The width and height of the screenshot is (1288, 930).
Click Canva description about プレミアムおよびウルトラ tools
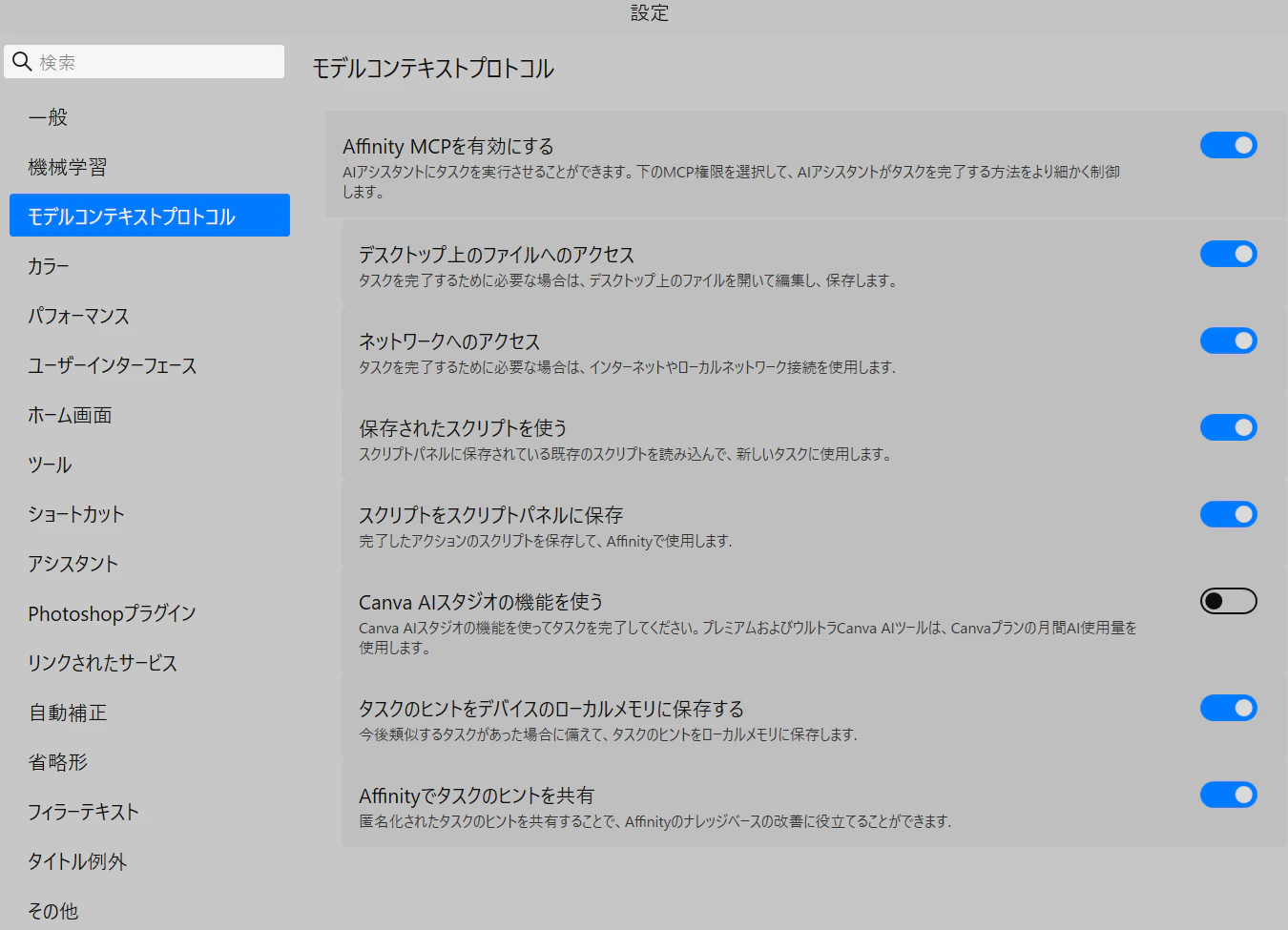click(748, 637)
